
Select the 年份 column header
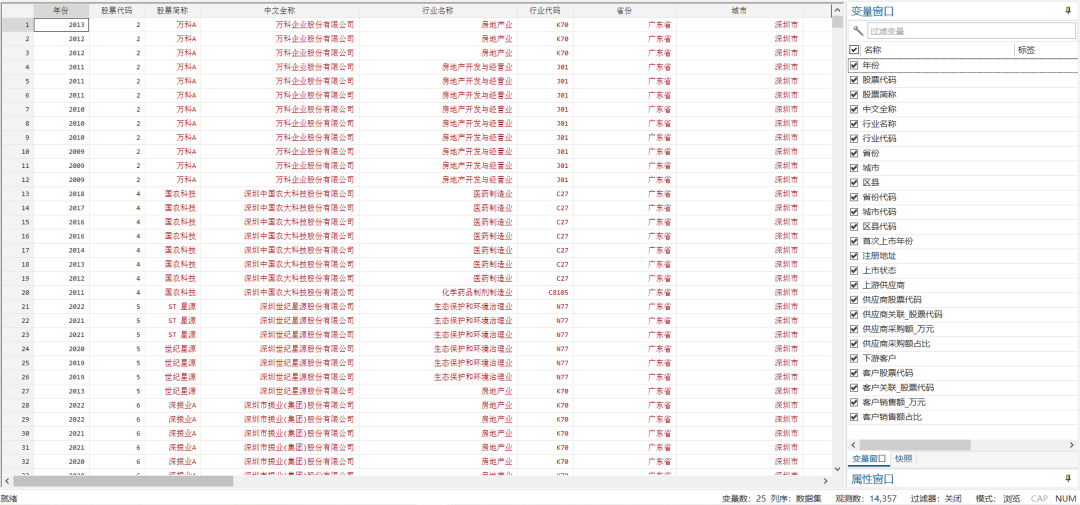tap(61, 11)
